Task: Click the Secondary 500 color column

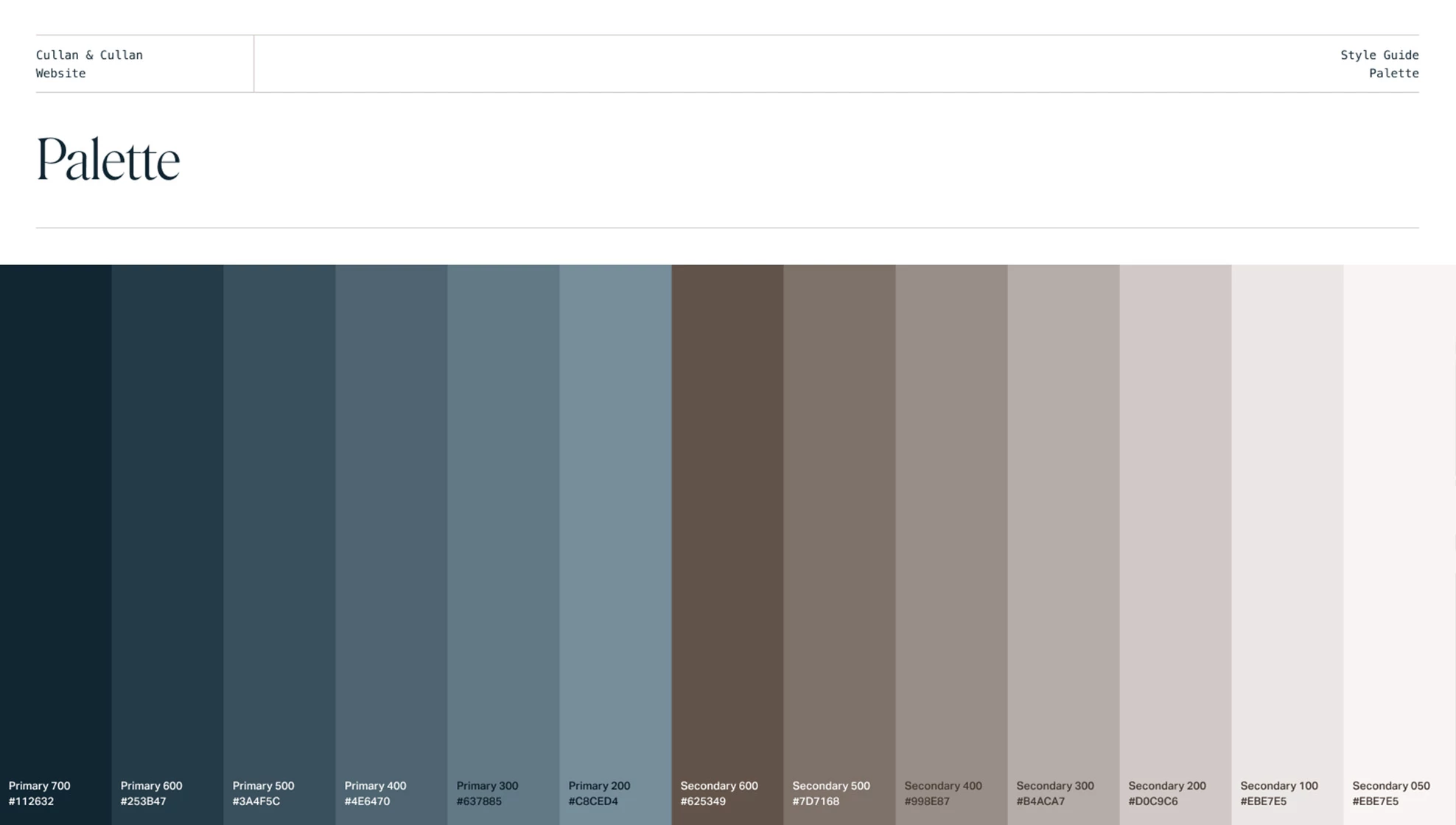Action: point(839,516)
